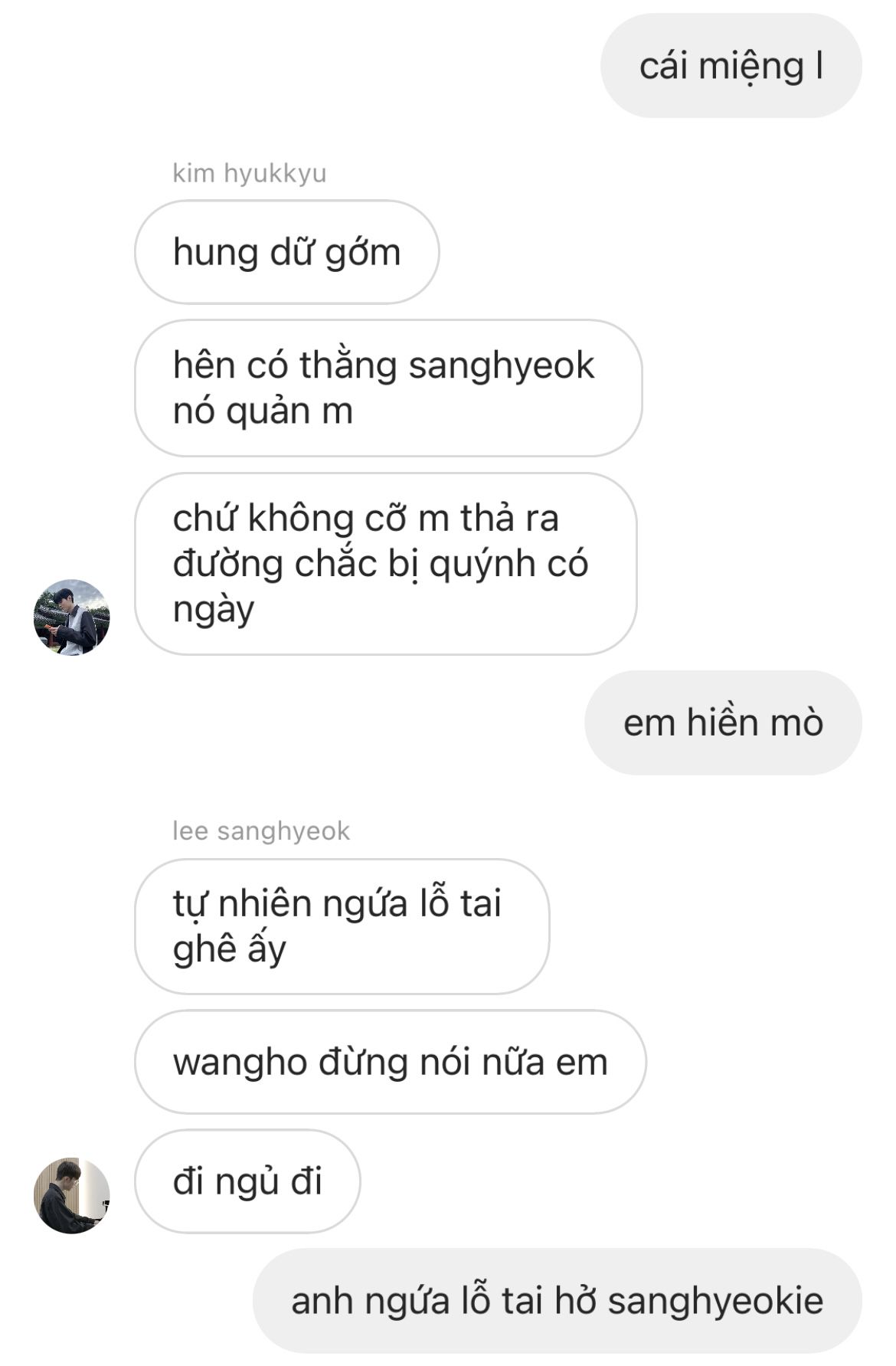896x1366 pixels.
Task: Select 'wangho đừng nói nữa em' bubble
Action: click(x=391, y=1062)
